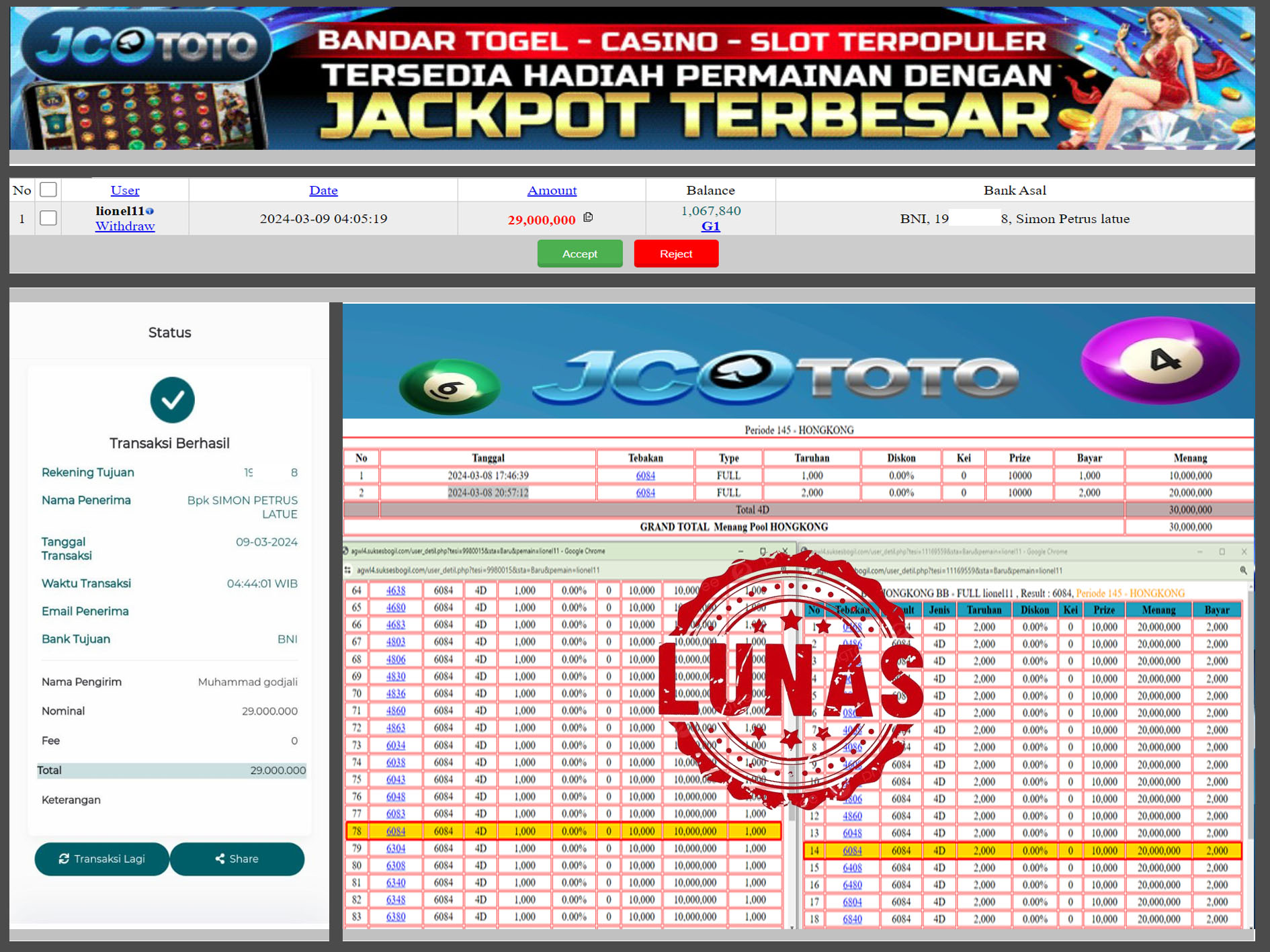Click the balance value 1,067,840

(x=711, y=211)
